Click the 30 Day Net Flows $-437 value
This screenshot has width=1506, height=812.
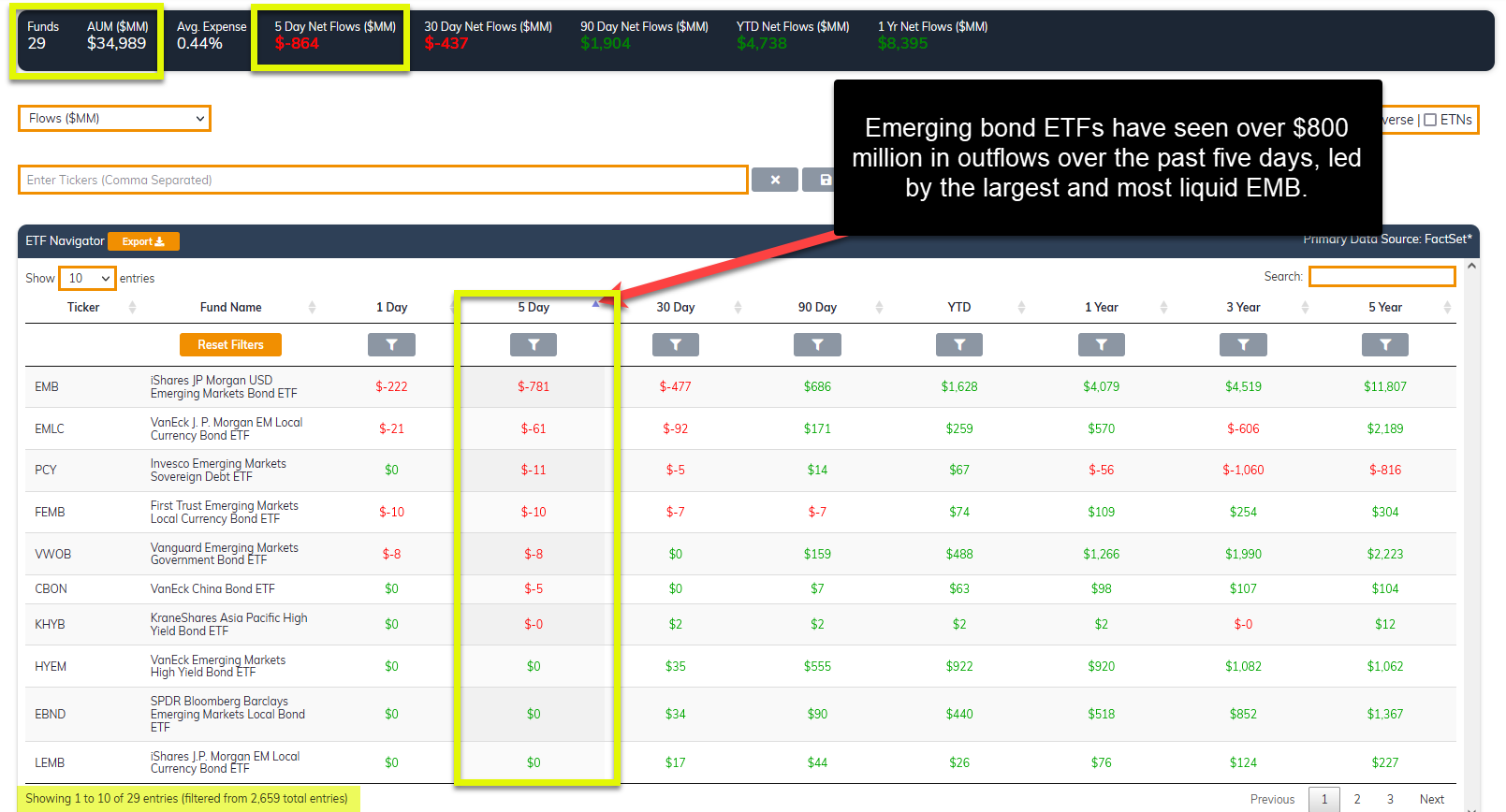point(446,43)
